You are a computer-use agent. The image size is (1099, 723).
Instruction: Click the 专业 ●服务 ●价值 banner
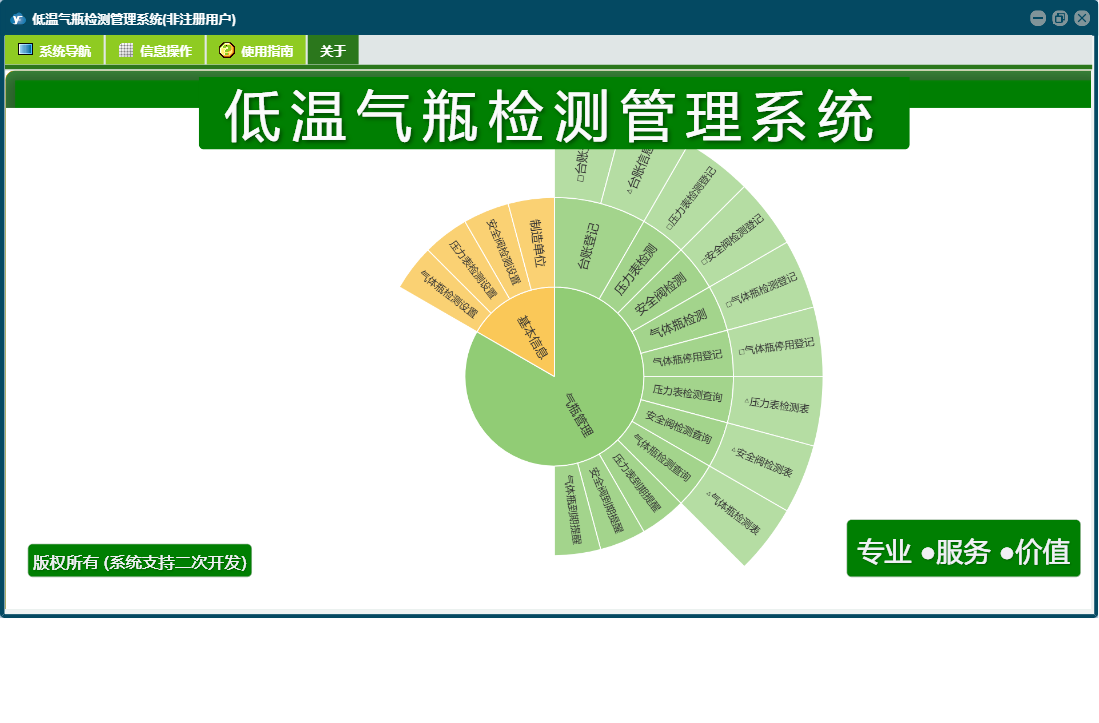click(963, 549)
